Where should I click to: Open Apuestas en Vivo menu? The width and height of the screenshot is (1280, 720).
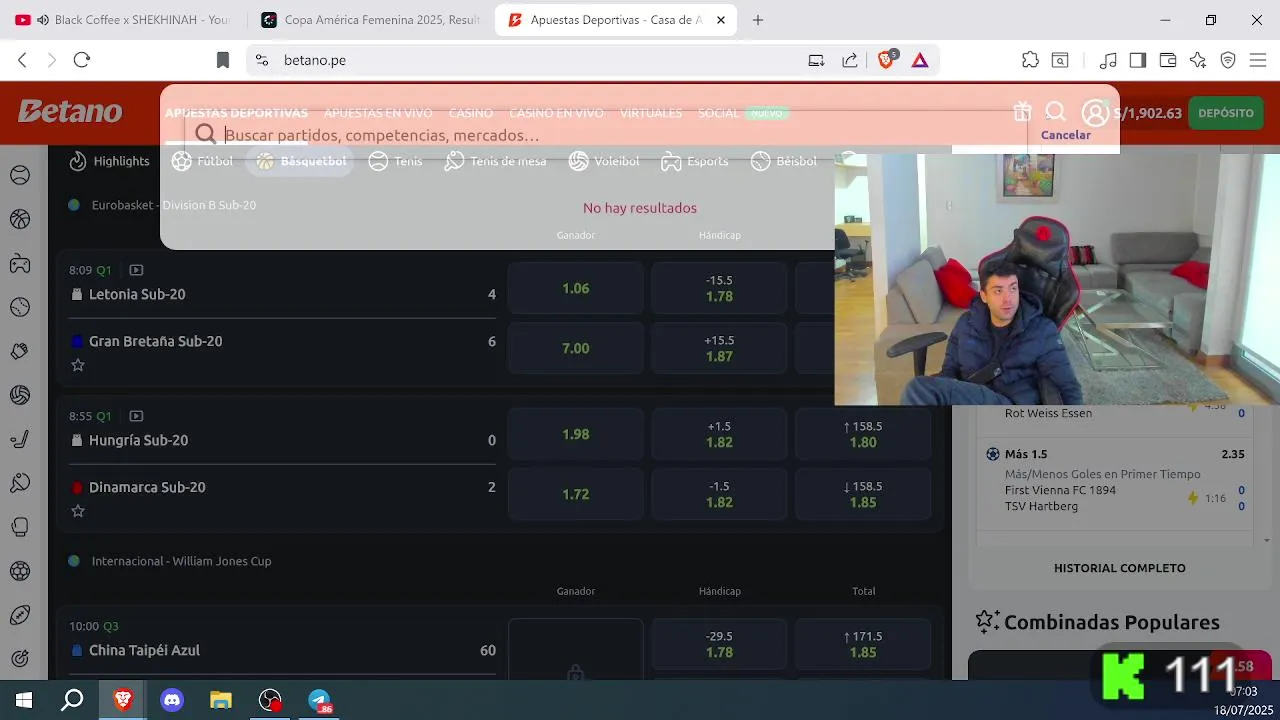[x=378, y=113]
